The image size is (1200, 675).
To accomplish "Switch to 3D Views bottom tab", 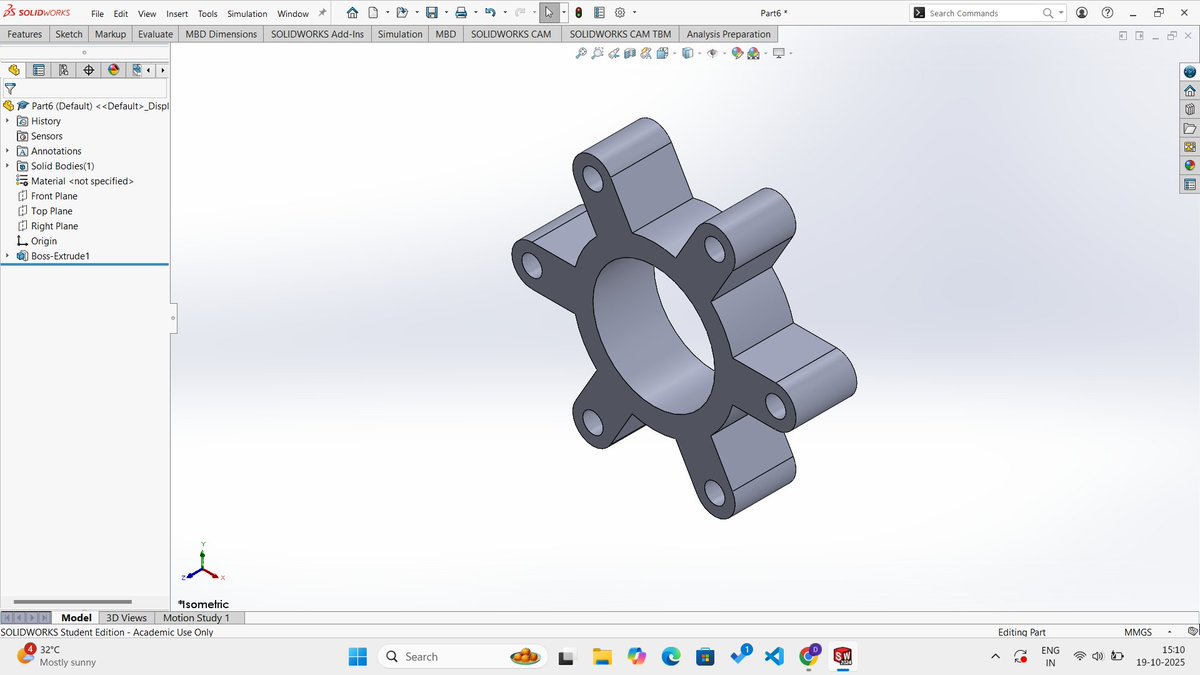I will tap(127, 618).
